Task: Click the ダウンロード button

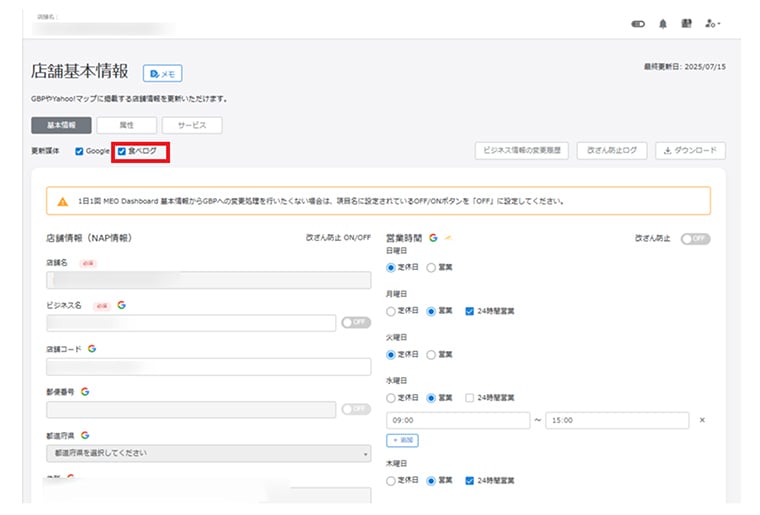Action: [690, 151]
